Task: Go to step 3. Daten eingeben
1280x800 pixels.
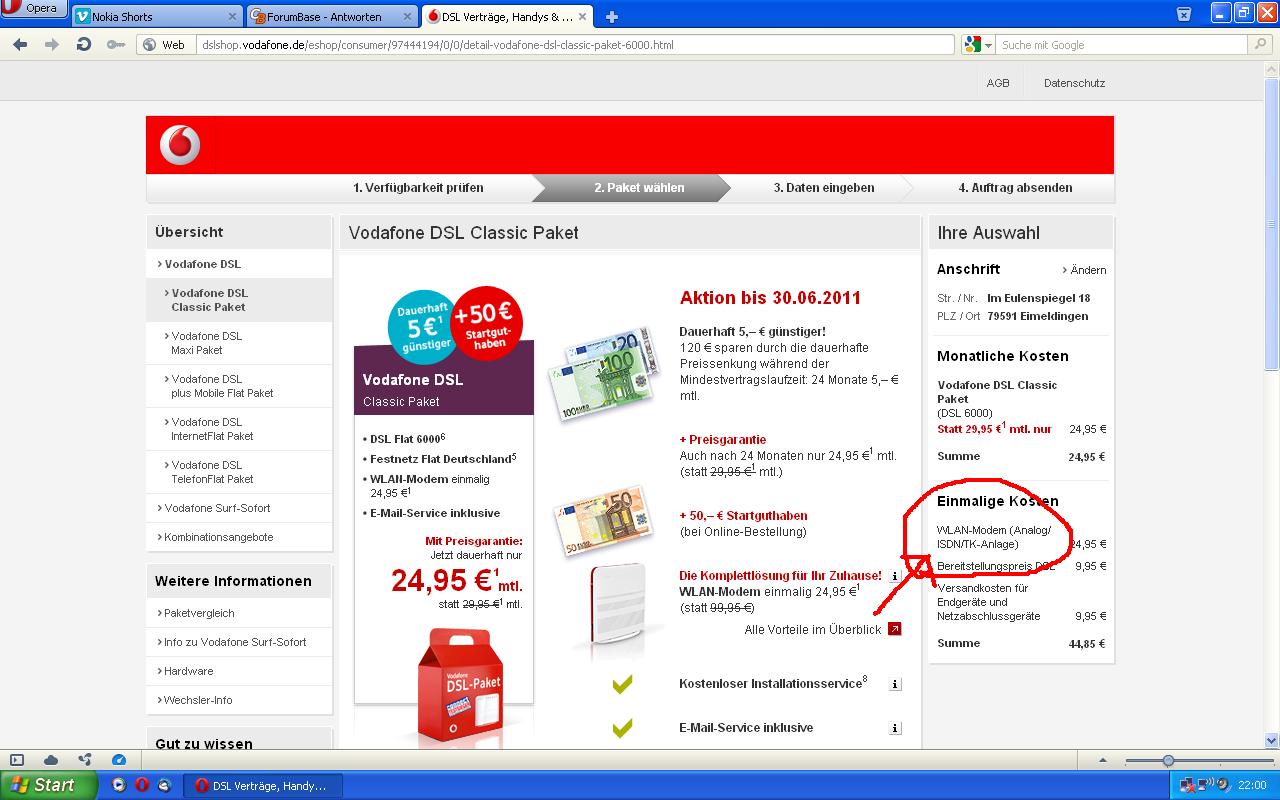Action: point(823,187)
